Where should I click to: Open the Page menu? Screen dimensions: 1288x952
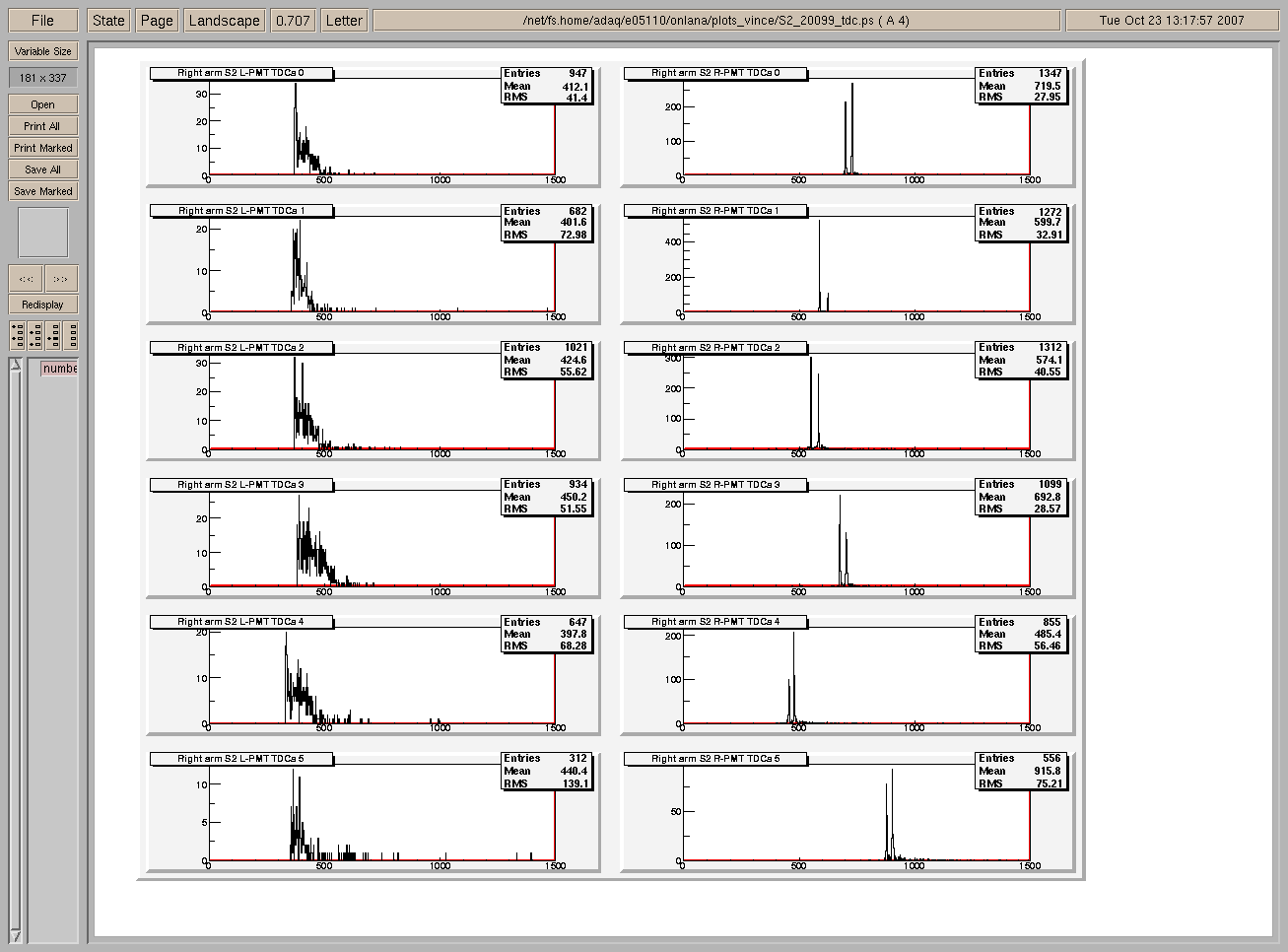[x=157, y=21]
